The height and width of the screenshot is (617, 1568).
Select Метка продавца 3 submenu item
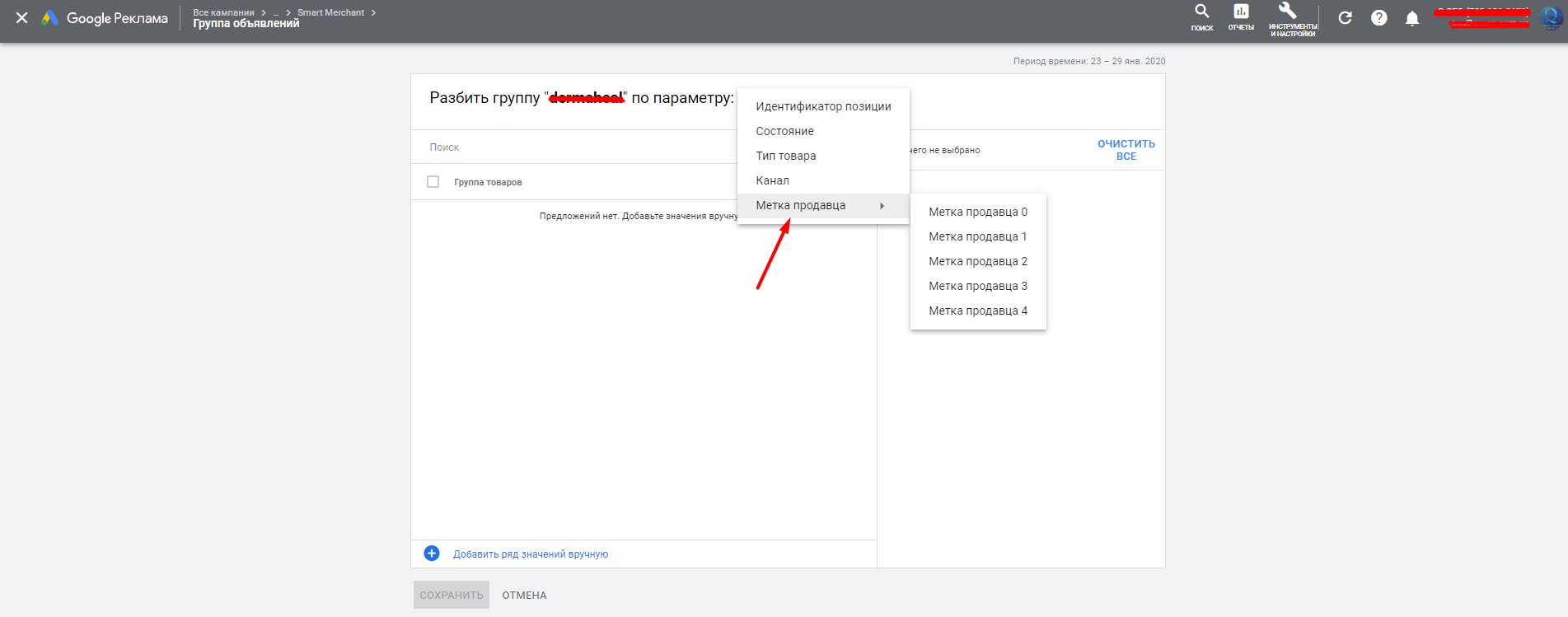tap(977, 286)
